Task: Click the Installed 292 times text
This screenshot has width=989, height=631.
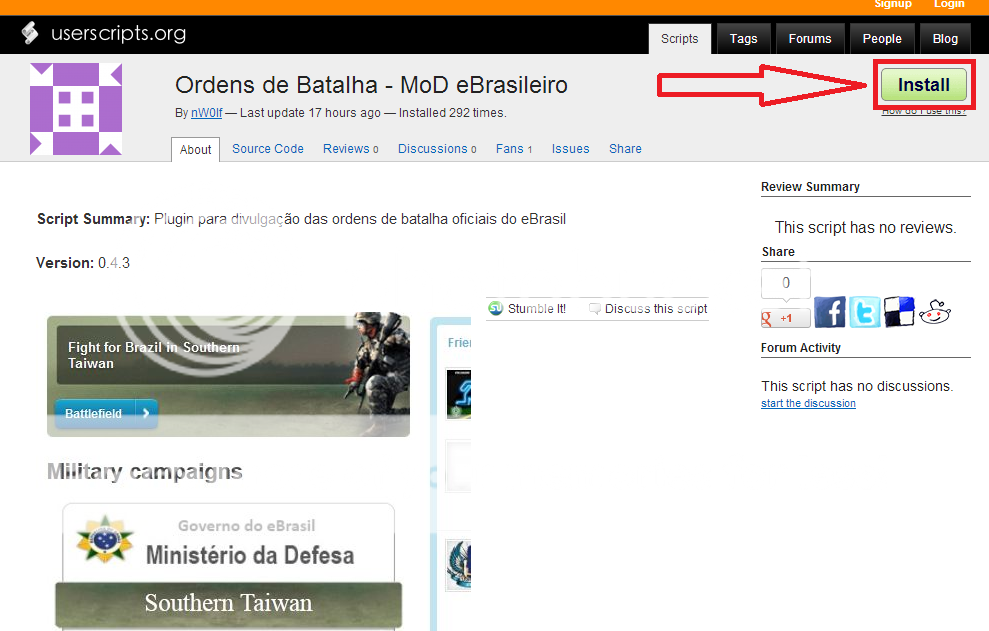Action: tap(452, 113)
